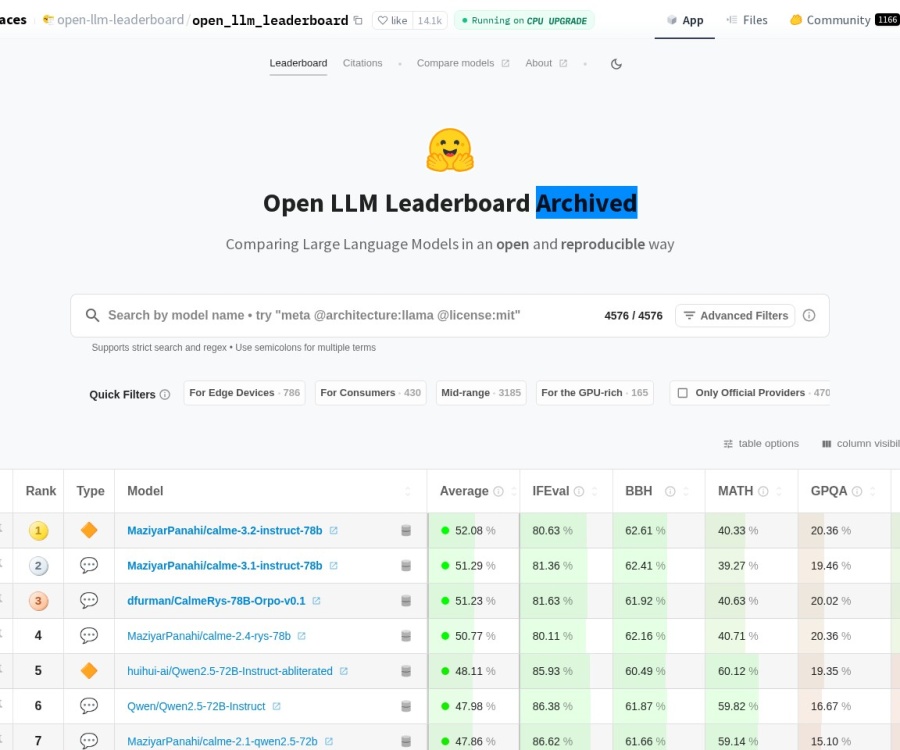Open the Citations nav item
900x750 pixels.
(362, 63)
